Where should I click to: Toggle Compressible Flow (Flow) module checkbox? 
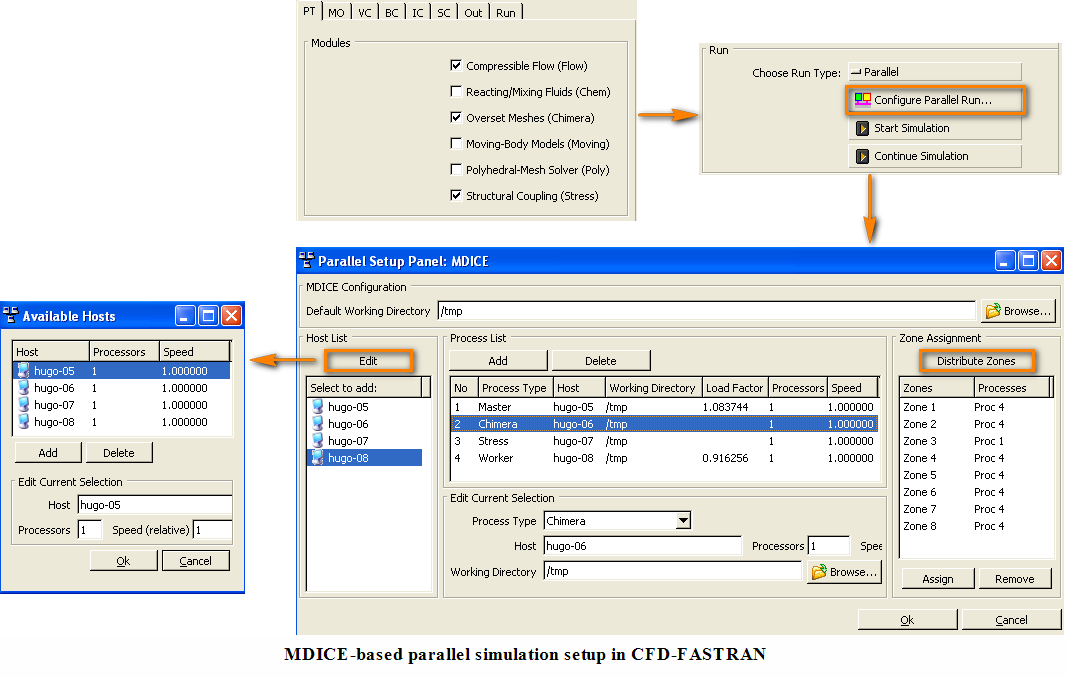tap(456, 65)
